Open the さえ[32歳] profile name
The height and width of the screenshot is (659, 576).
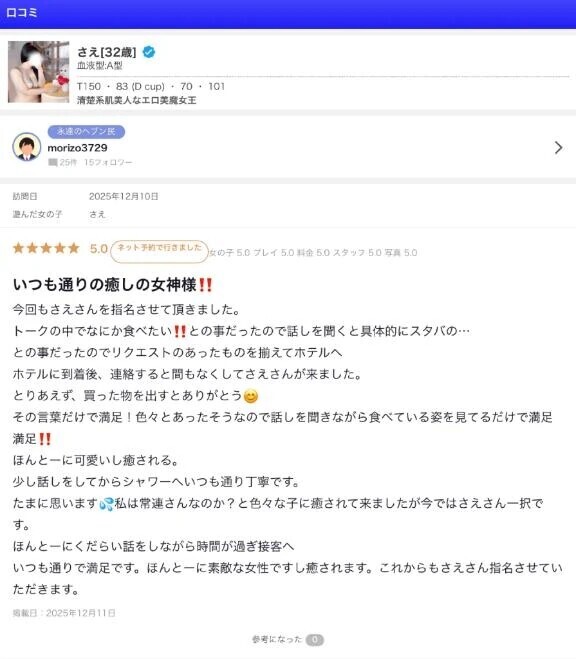tap(107, 52)
